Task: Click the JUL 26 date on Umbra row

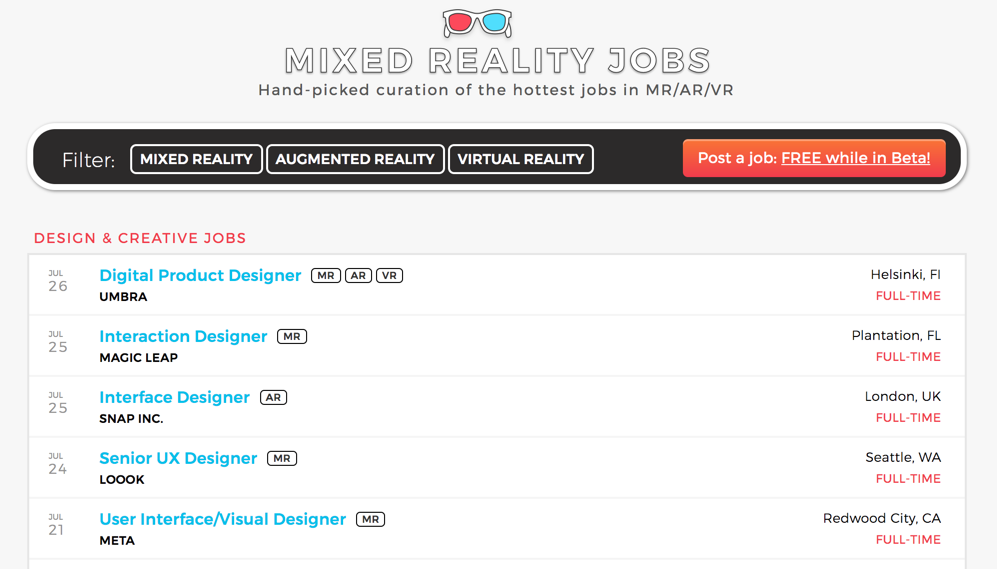Action: point(57,281)
